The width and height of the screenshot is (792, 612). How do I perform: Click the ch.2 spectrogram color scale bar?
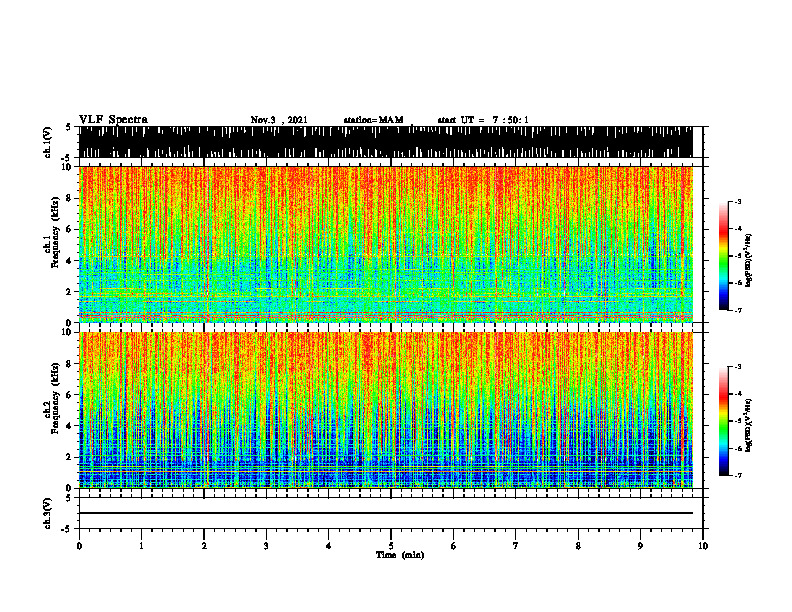click(723, 421)
